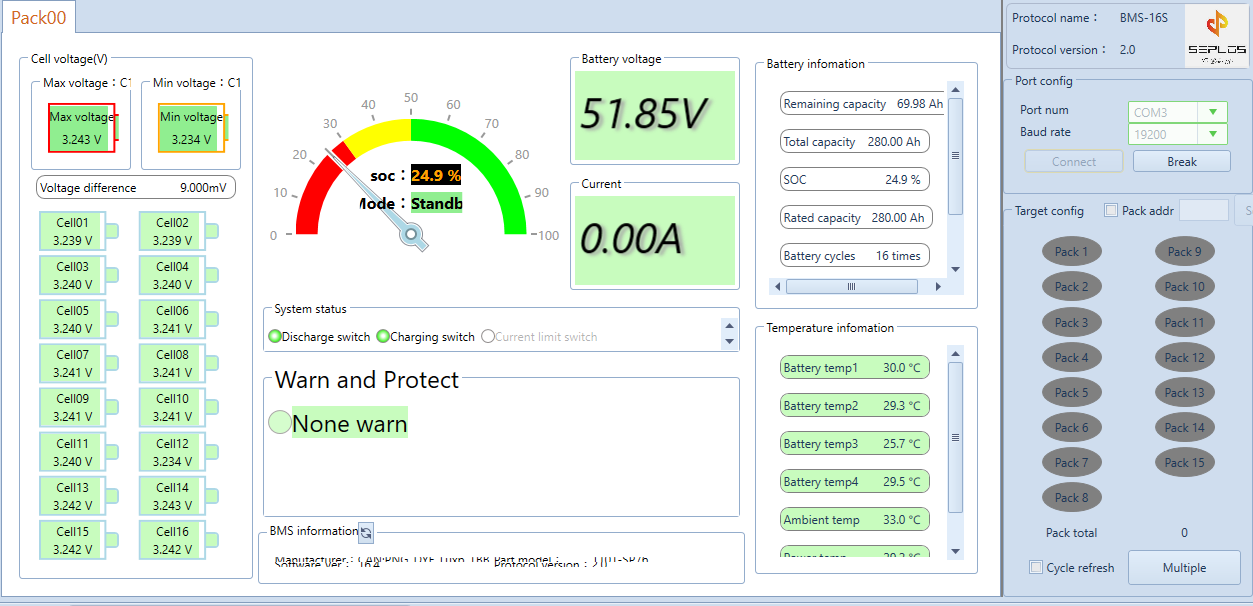
Task: Click the Break button
Action: [1182, 161]
